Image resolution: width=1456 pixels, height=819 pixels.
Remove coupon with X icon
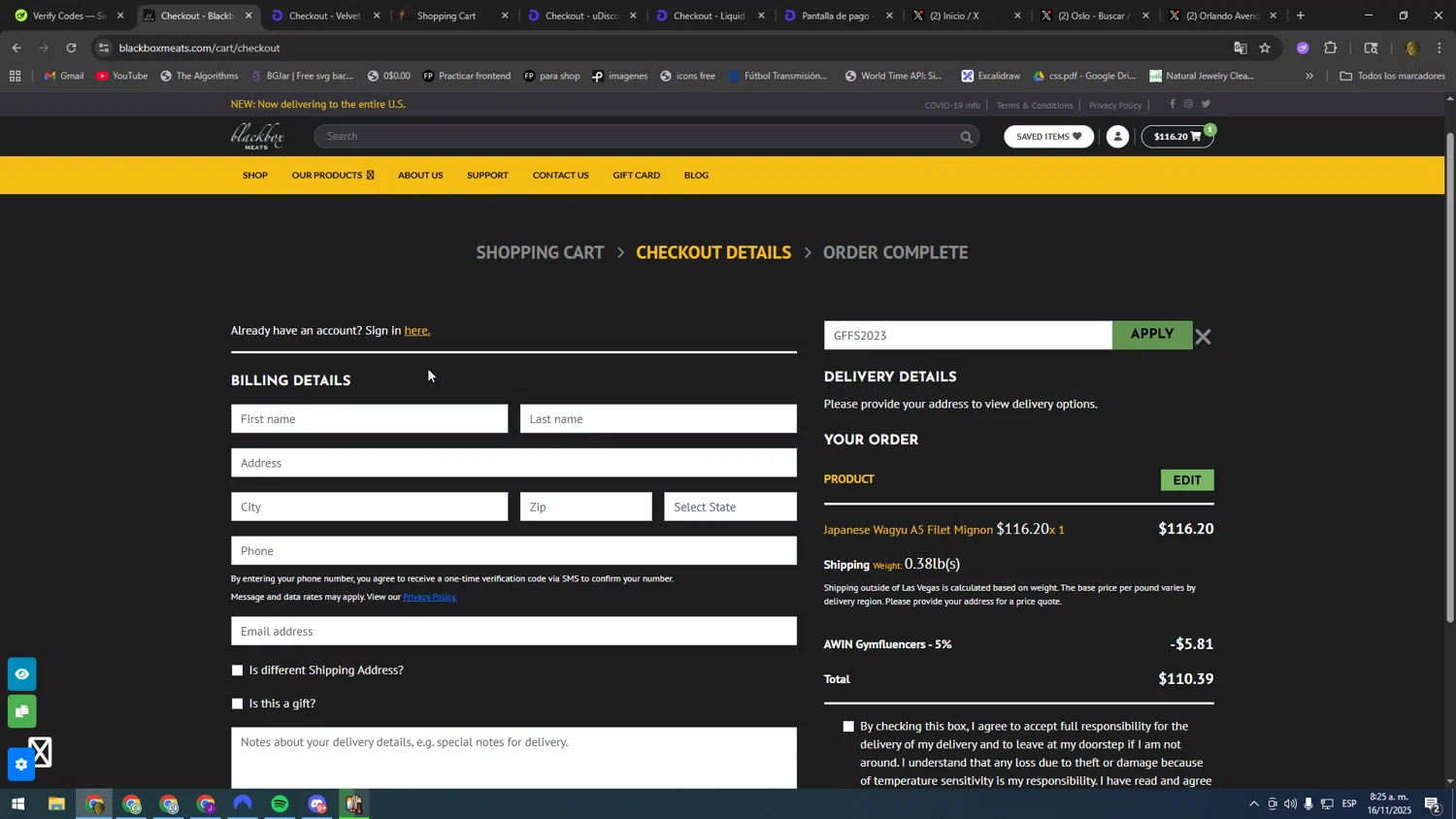tap(1204, 337)
